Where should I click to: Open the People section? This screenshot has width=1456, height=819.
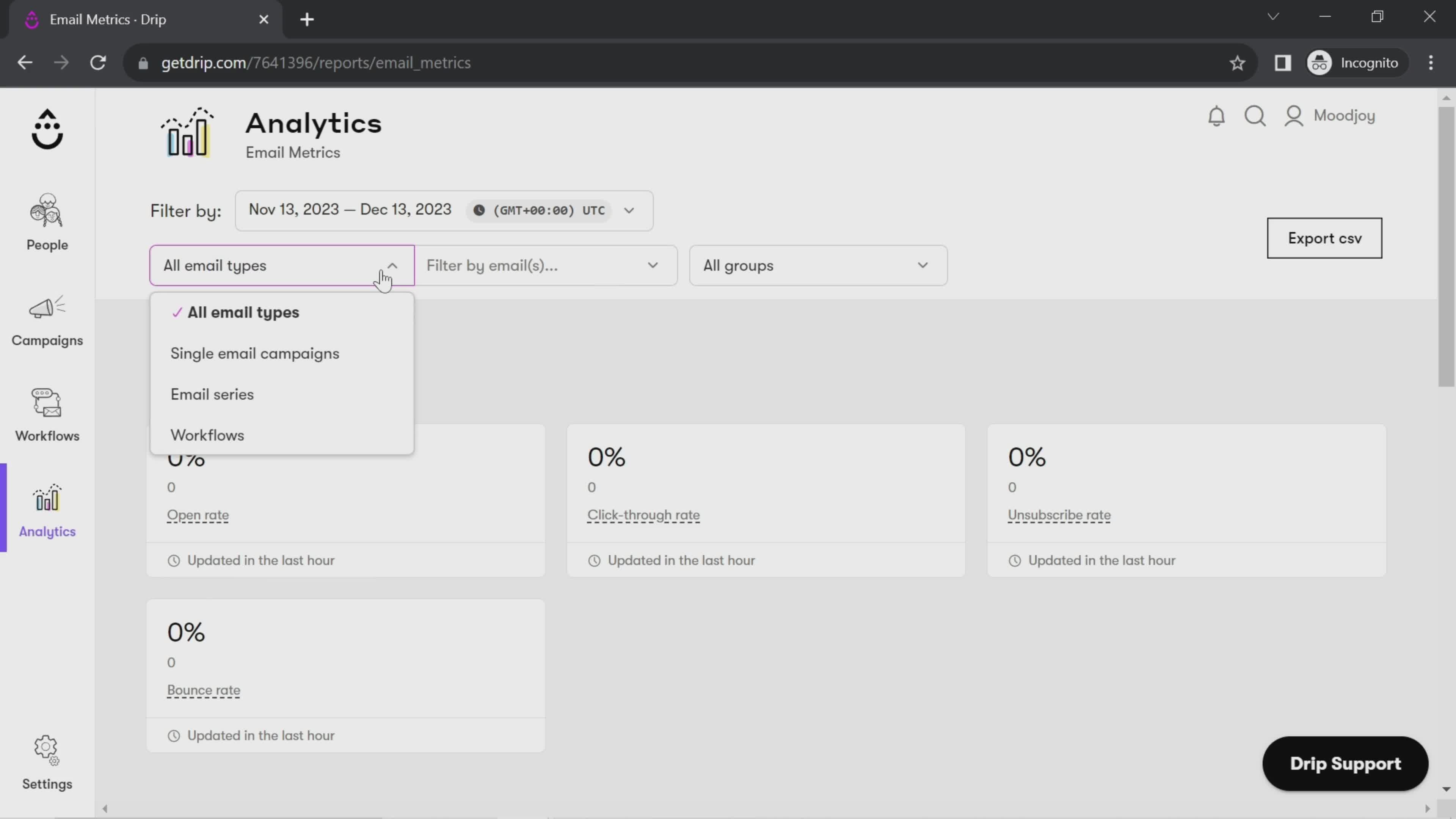click(x=47, y=223)
